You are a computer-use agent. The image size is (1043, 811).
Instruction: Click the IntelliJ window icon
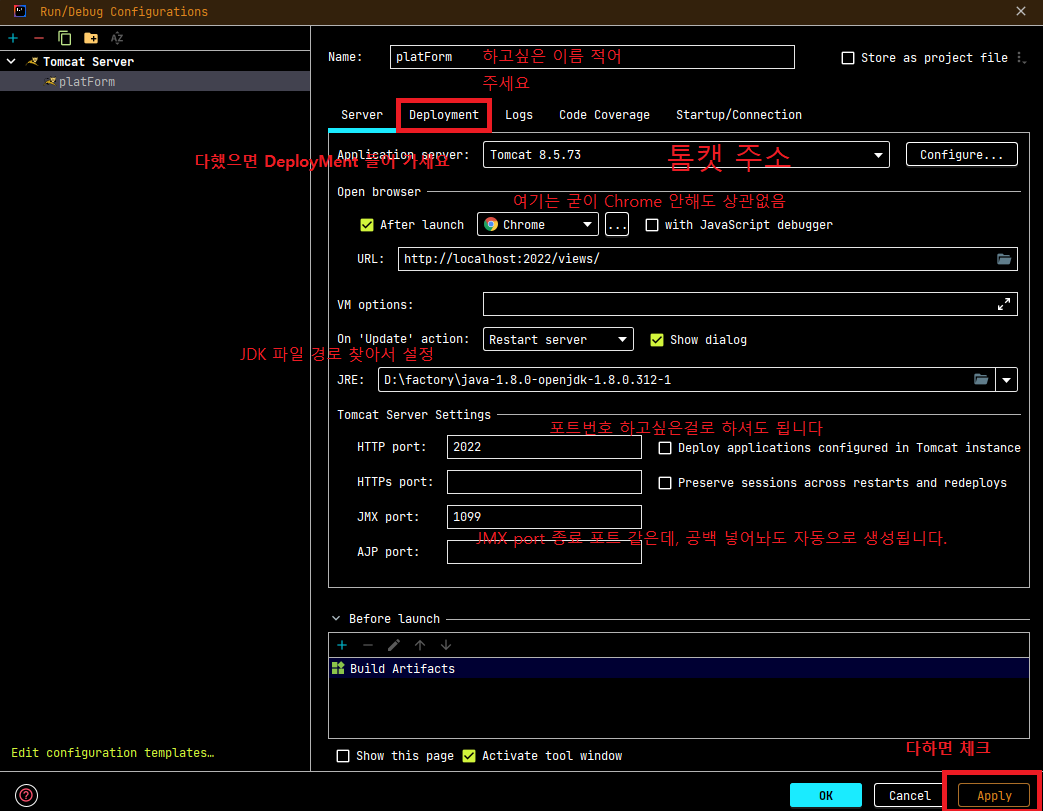click(20, 11)
